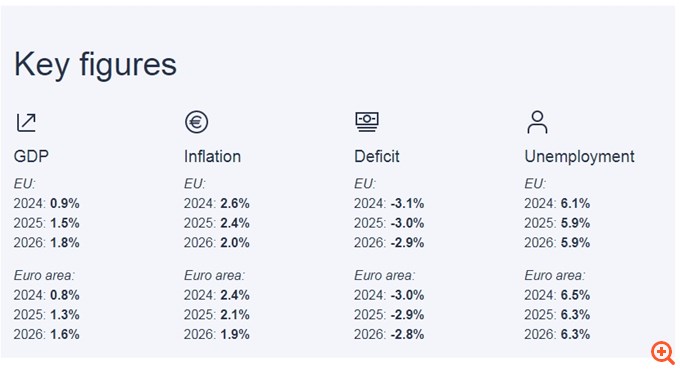This screenshot has width=680, height=370.
Task: Click the Key figures heading
Action: coord(95,64)
